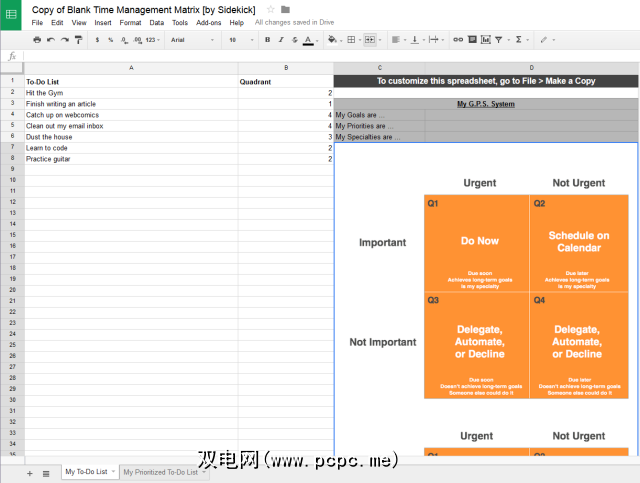This screenshot has width=640, height=483.
Task: Click the print icon in toolbar
Action: (x=37, y=40)
